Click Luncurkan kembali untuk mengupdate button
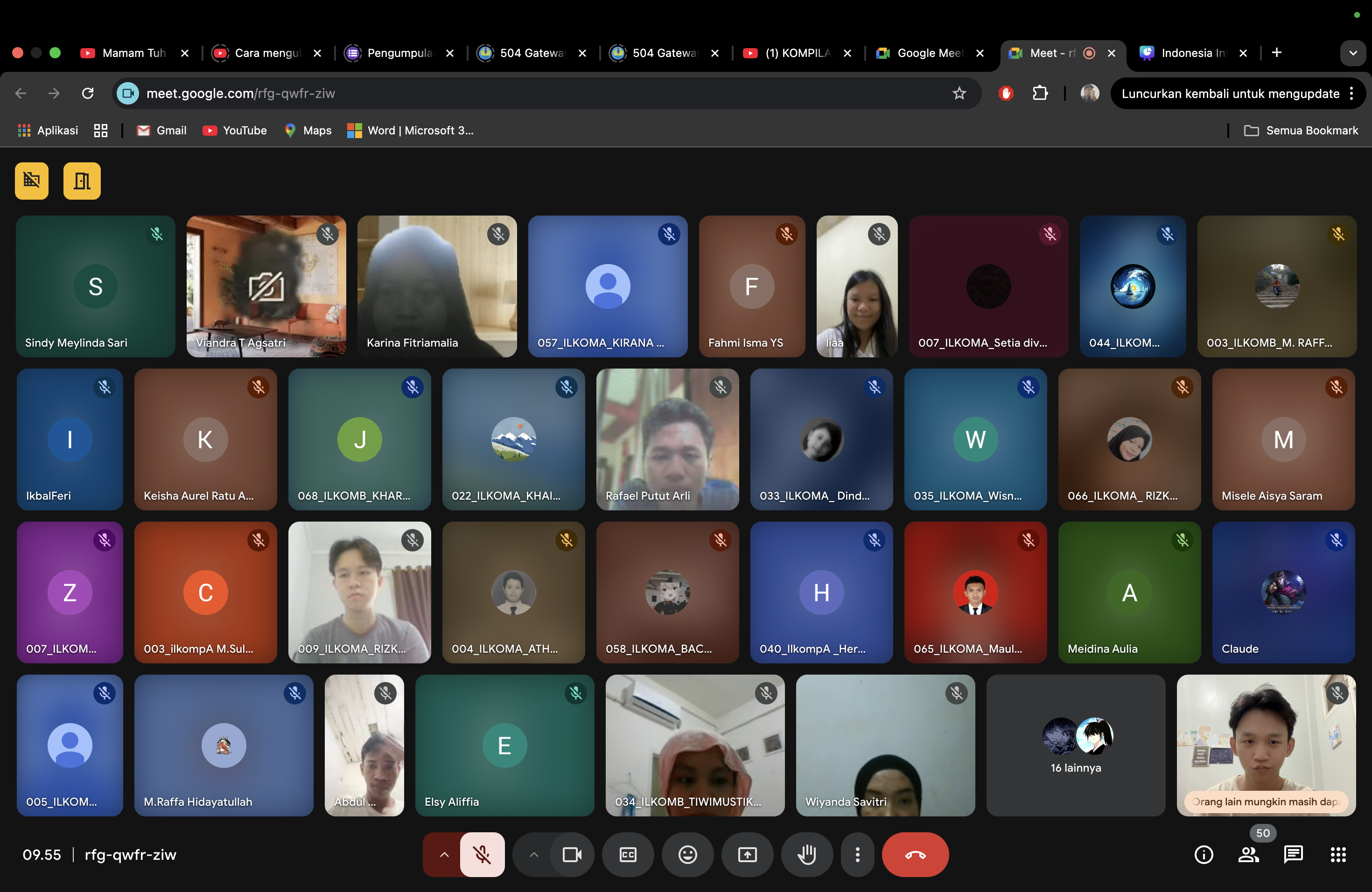This screenshot has height=892, width=1372. [1230, 93]
